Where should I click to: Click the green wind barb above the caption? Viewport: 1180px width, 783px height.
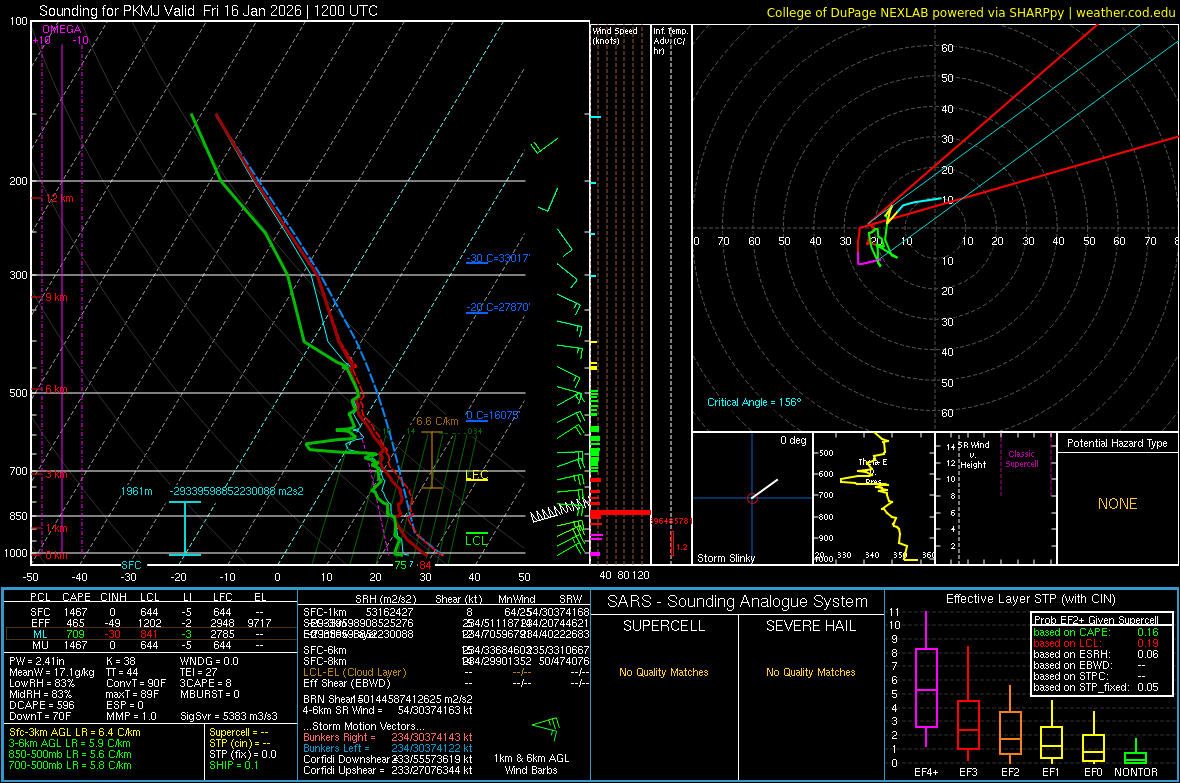click(x=547, y=728)
